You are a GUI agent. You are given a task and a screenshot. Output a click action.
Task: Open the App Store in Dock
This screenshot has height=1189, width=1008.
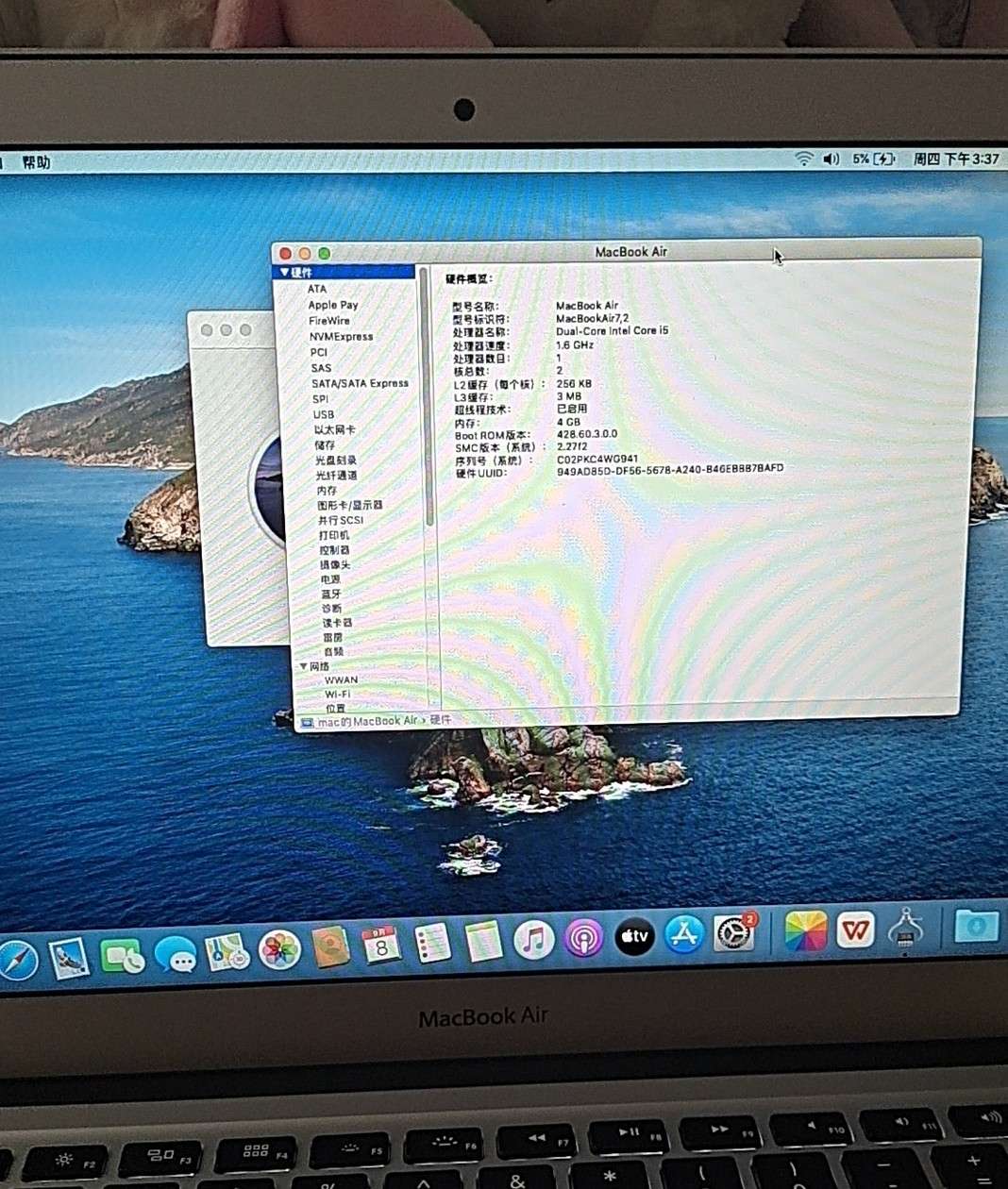click(684, 935)
